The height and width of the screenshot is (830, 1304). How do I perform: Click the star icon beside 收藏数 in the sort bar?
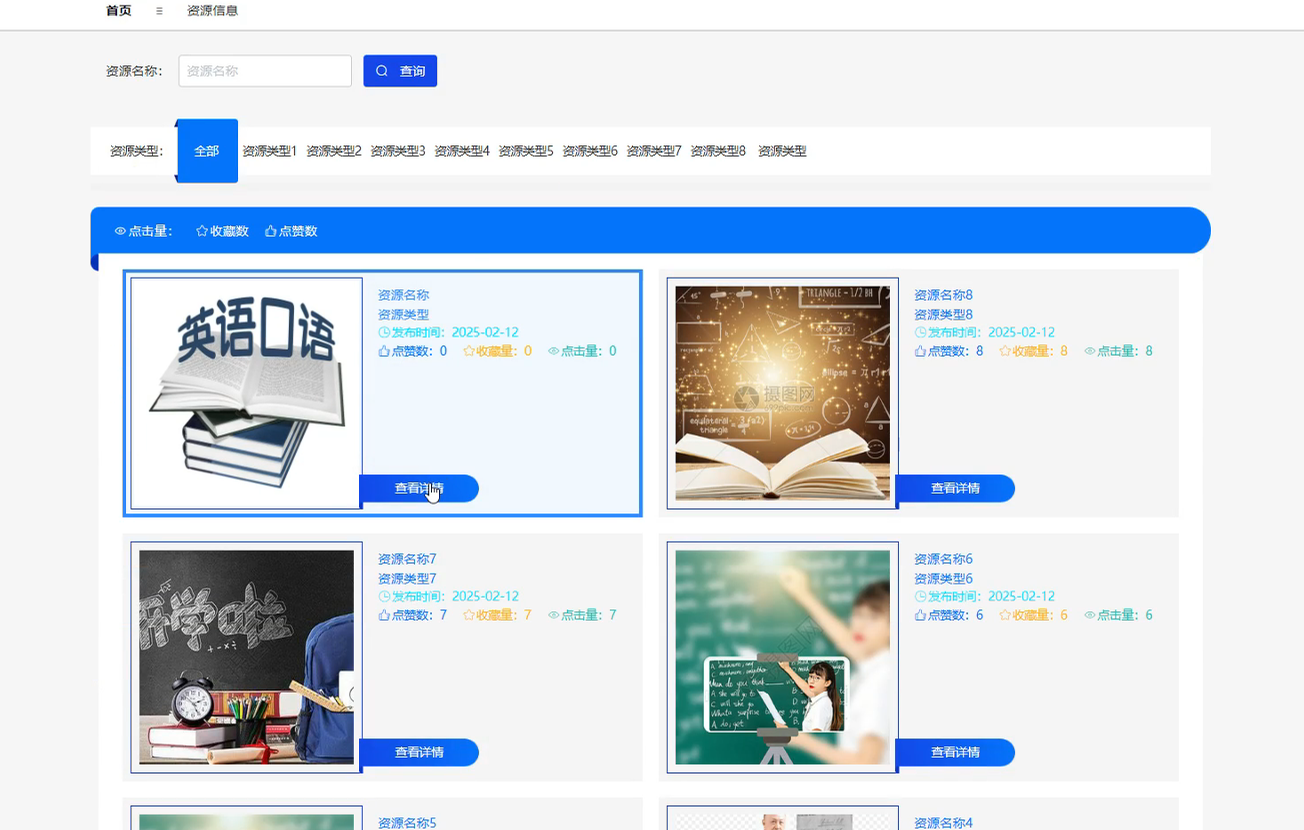(x=202, y=231)
